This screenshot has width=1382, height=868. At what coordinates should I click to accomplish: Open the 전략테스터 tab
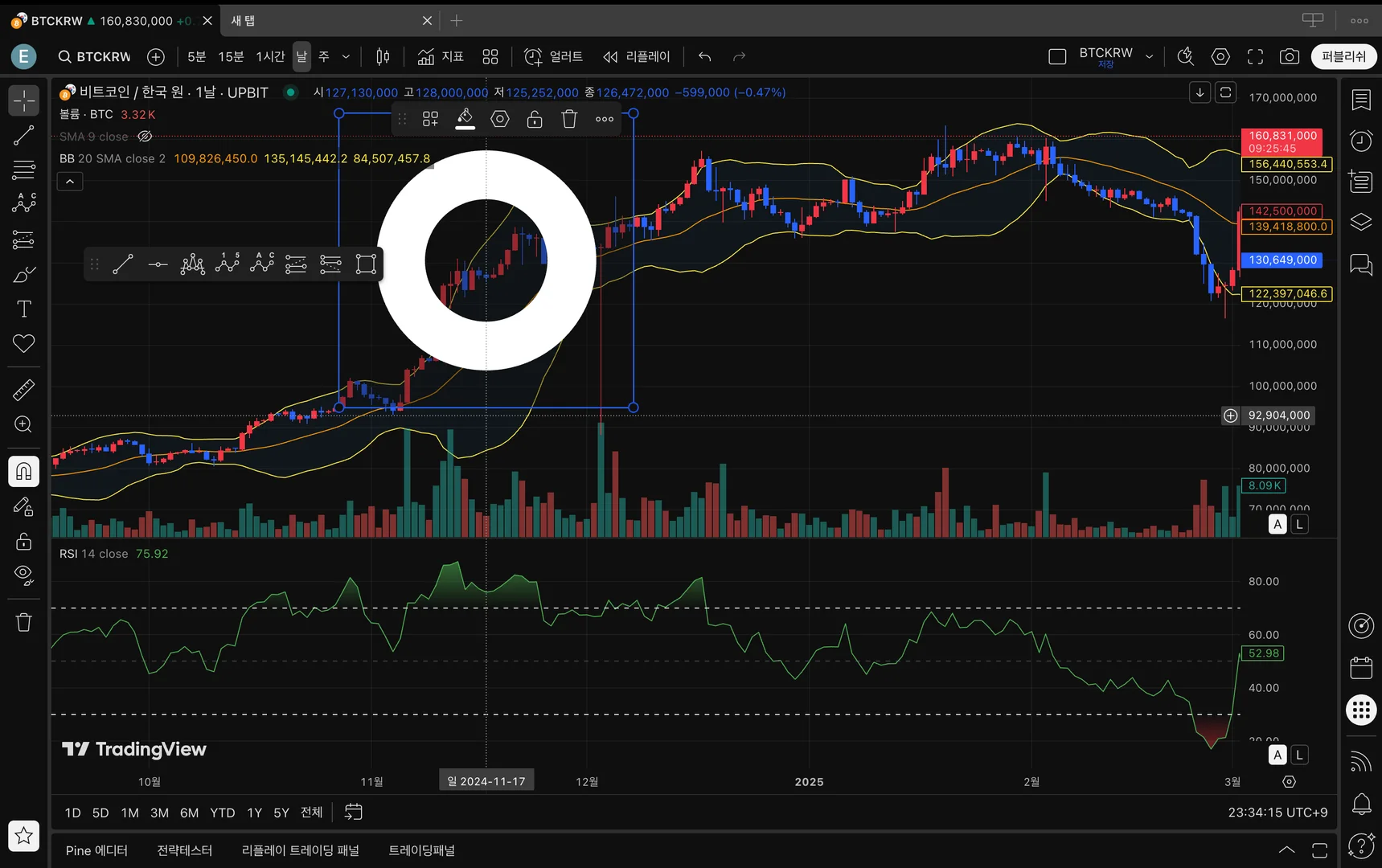[185, 850]
